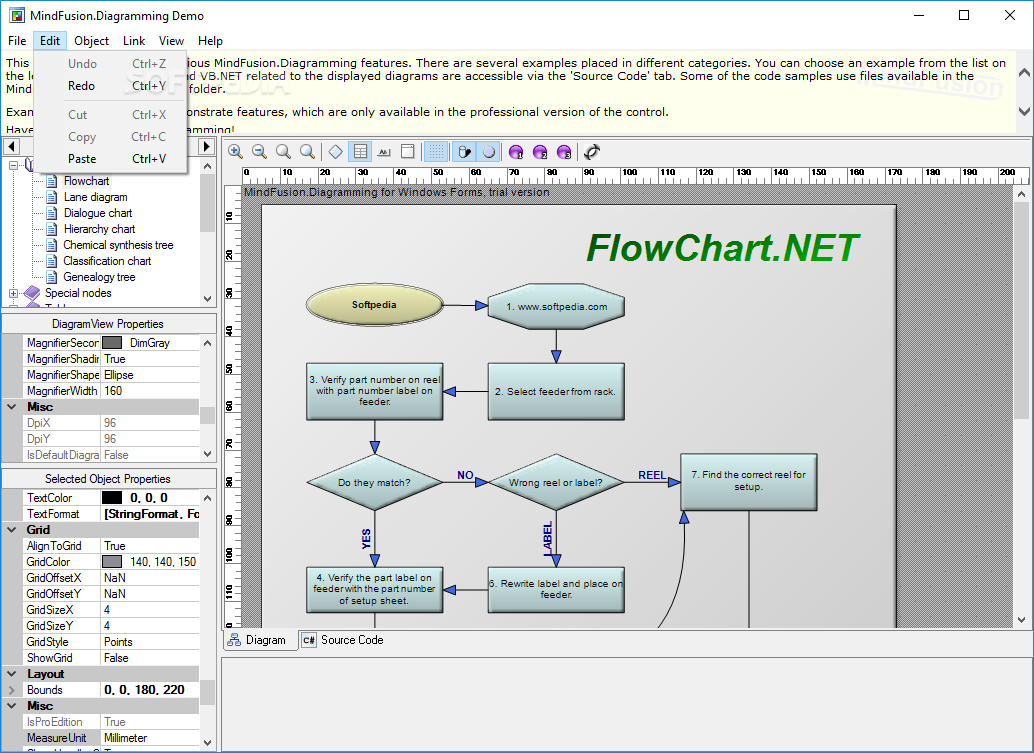The height and width of the screenshot is (753, 1034).
Task: Click the MeasureUnit value Millimeter
Action: pyautogui.click(x=150, y=738)
